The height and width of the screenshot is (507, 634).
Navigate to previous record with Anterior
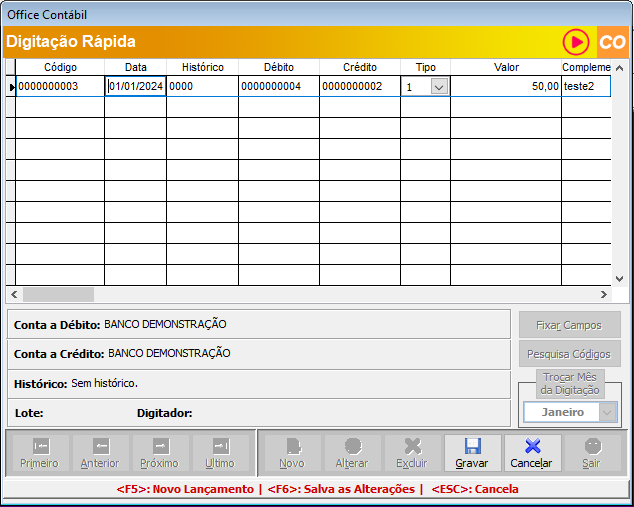pos(100,453)
